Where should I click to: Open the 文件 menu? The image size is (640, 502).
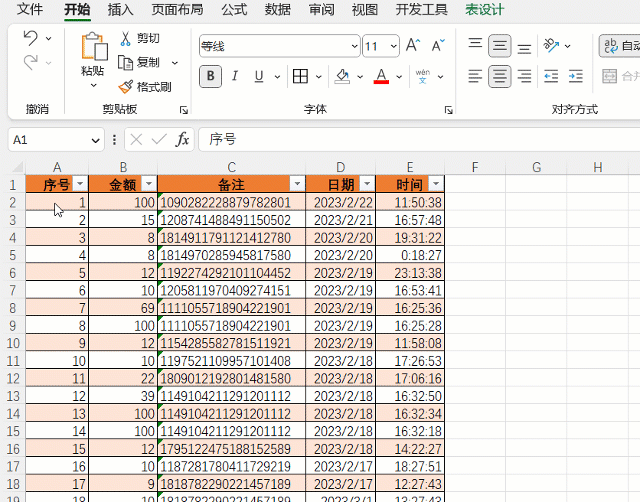coord(29,9)
